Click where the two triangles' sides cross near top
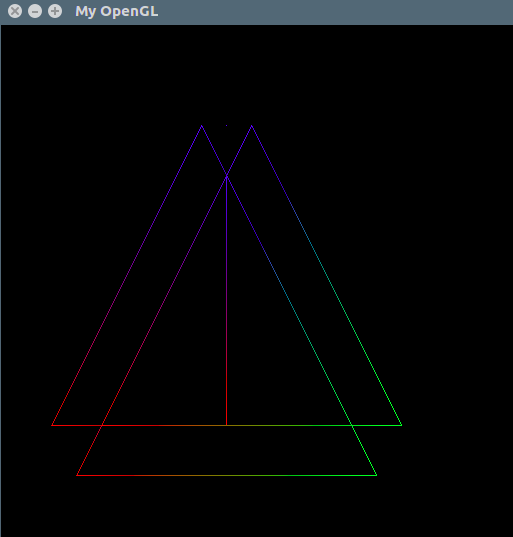513x537 pixels. point(226,176)
